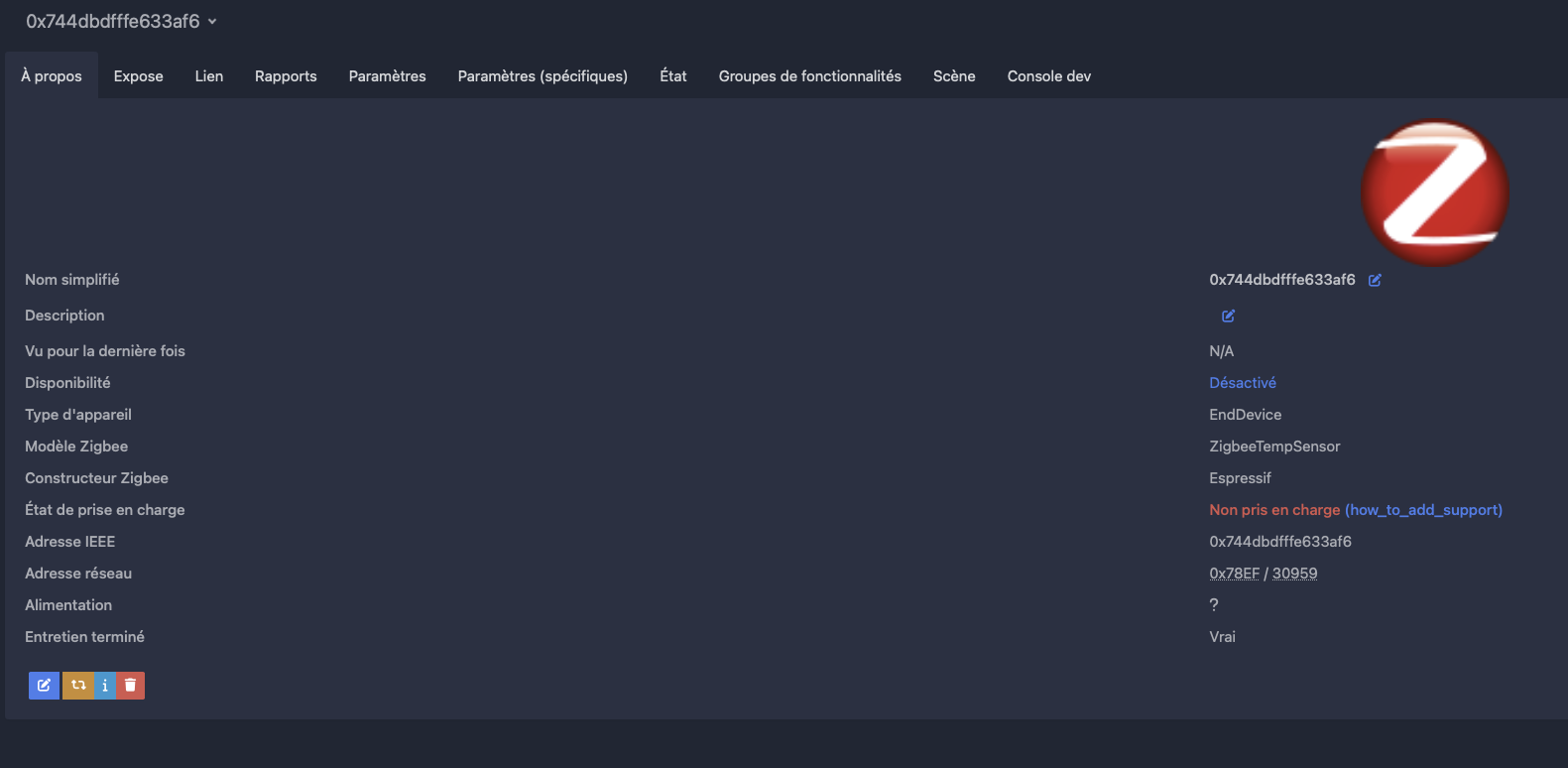Image resolution: width=1568 pixels, height=768 pixels.
Task: Click the Désactivé availability link
Action: click(x=1243, y=383)
